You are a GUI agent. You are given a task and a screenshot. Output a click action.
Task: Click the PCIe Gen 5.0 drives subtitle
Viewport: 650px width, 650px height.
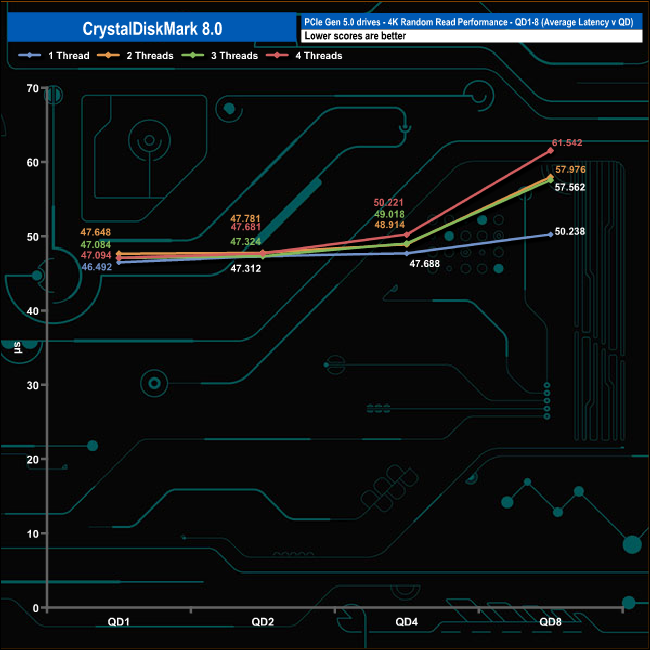click(468, 22)
